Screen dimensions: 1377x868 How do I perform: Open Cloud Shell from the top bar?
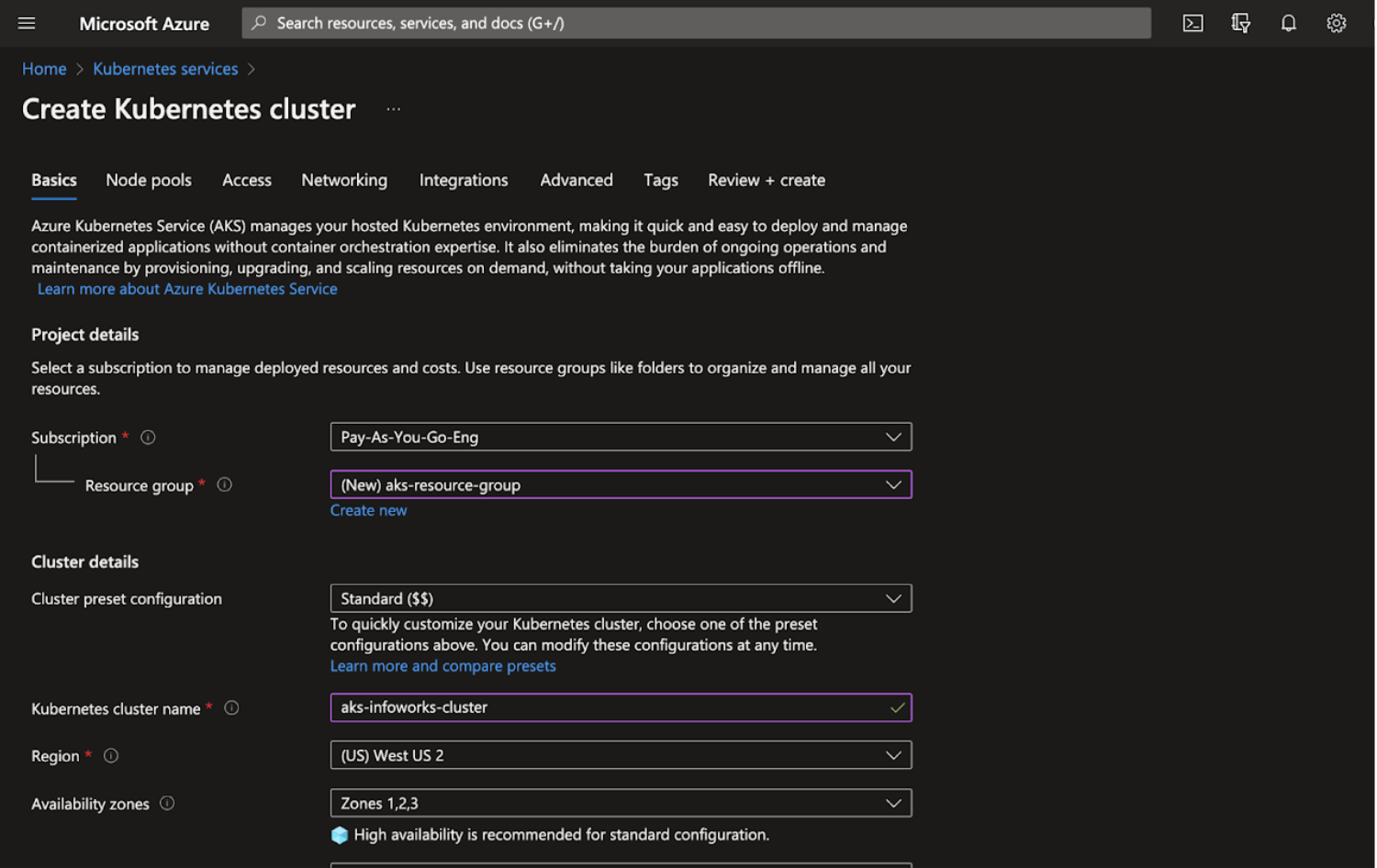[1192, 23]
